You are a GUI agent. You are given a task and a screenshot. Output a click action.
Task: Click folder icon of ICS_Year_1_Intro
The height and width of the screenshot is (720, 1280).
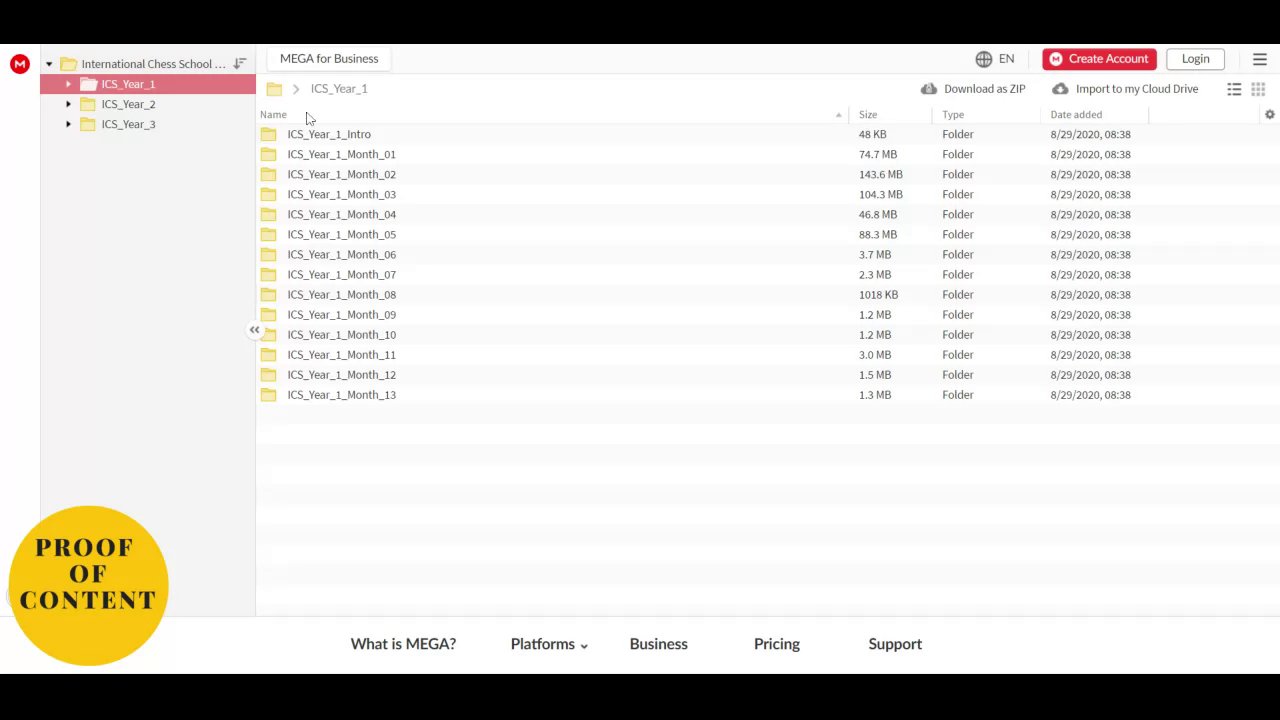[268, 134]
